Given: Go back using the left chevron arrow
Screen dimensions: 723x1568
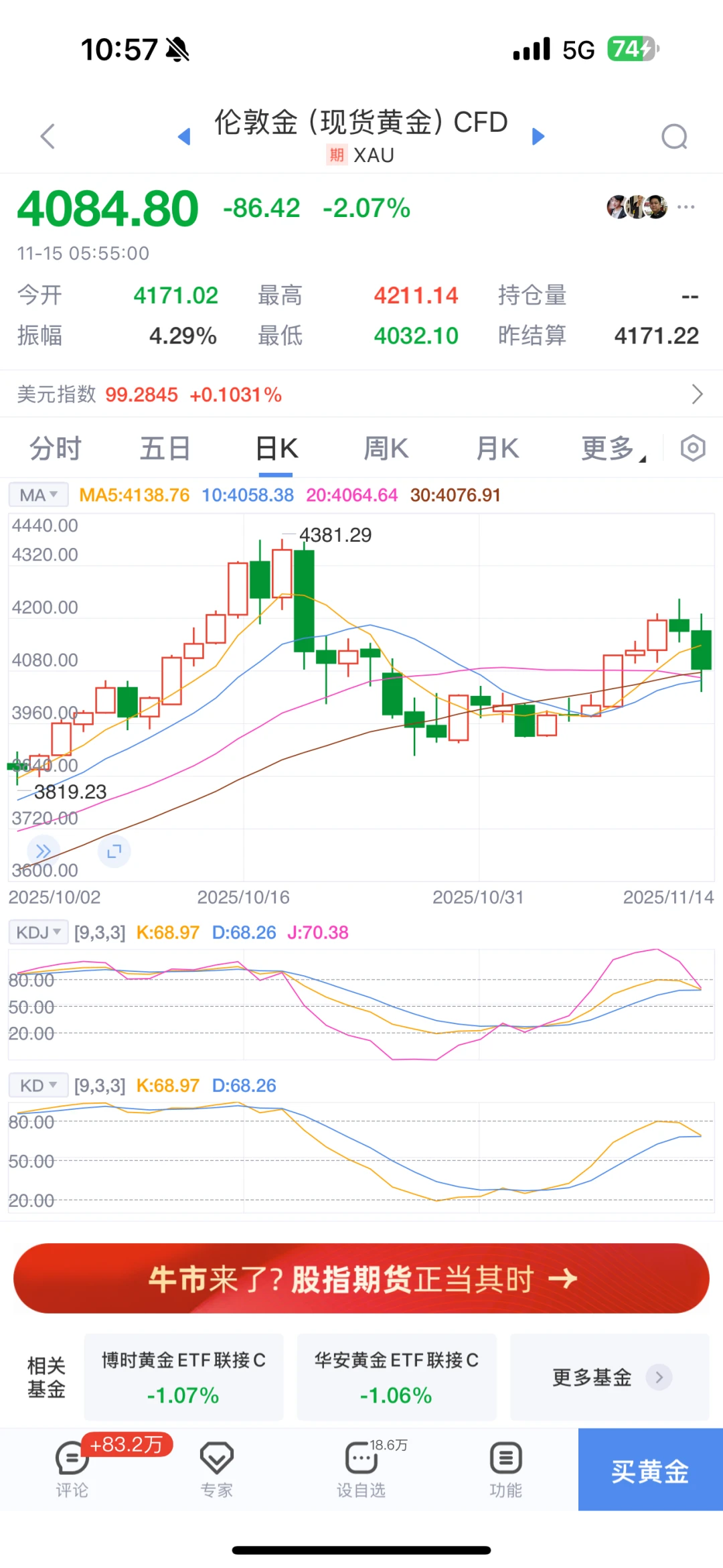Looking at the screenshot, I should pos(47,136).
